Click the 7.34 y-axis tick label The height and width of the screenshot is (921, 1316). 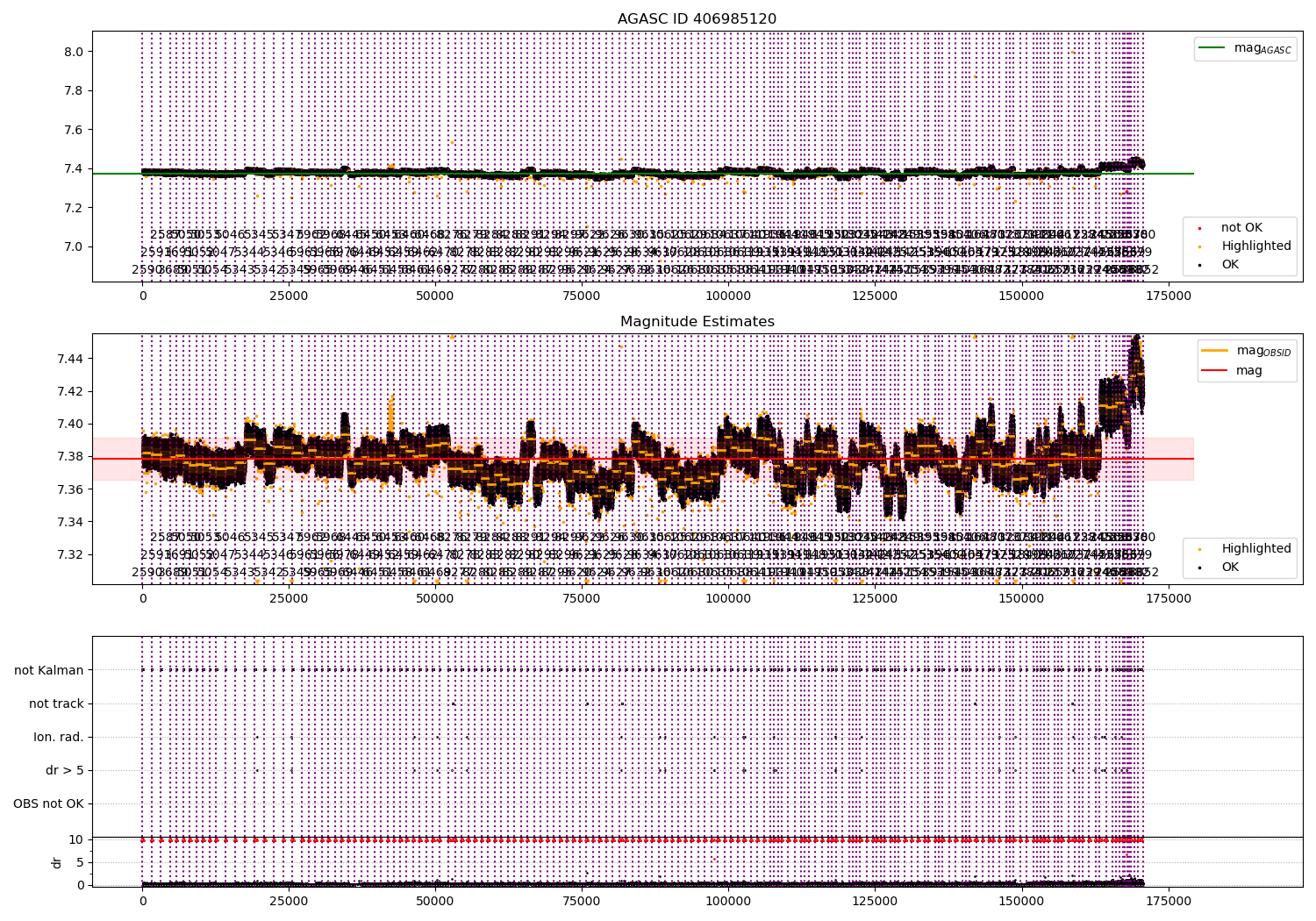click(70, 522)
